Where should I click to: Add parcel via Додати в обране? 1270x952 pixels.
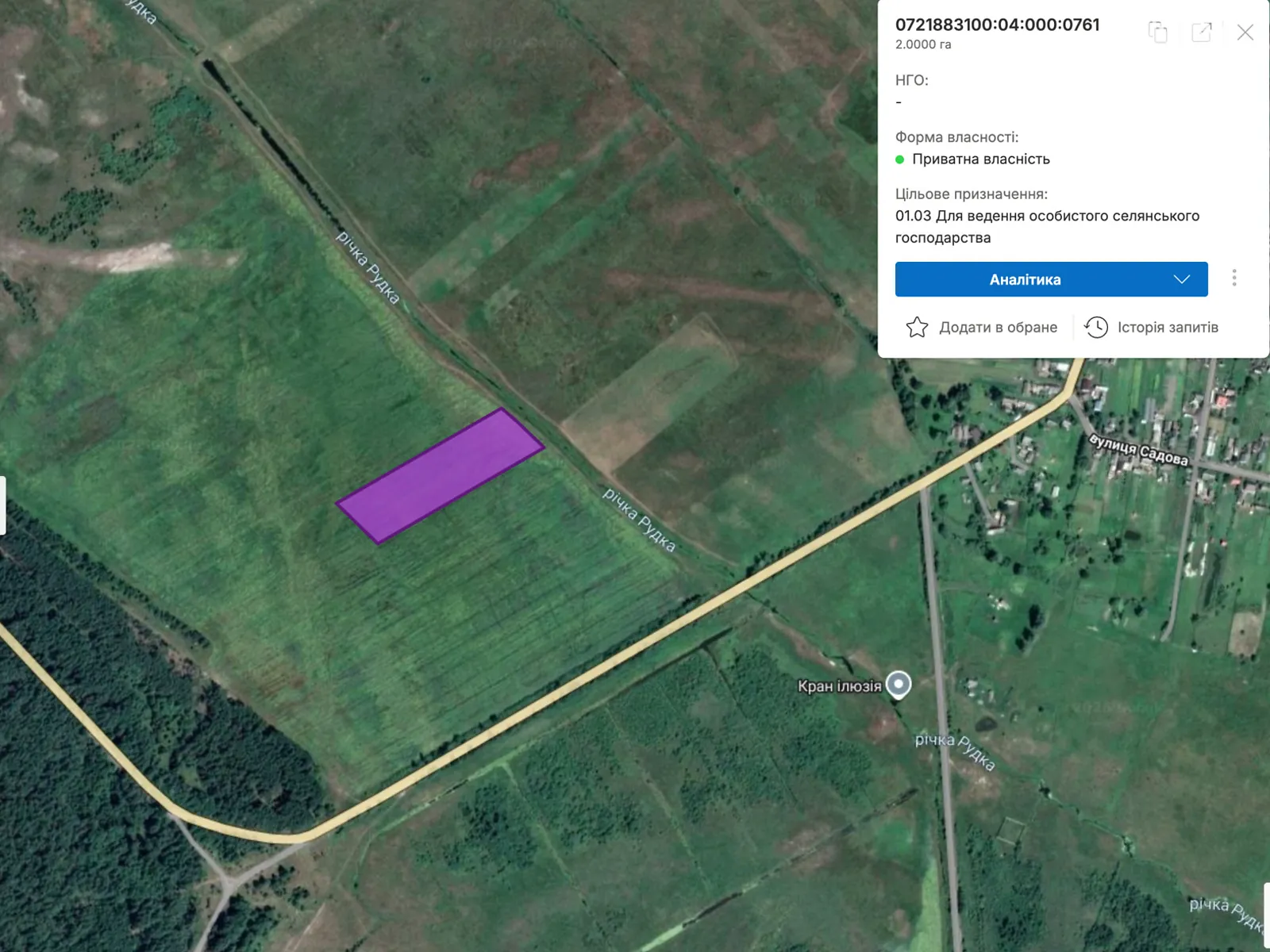point(998,327)
